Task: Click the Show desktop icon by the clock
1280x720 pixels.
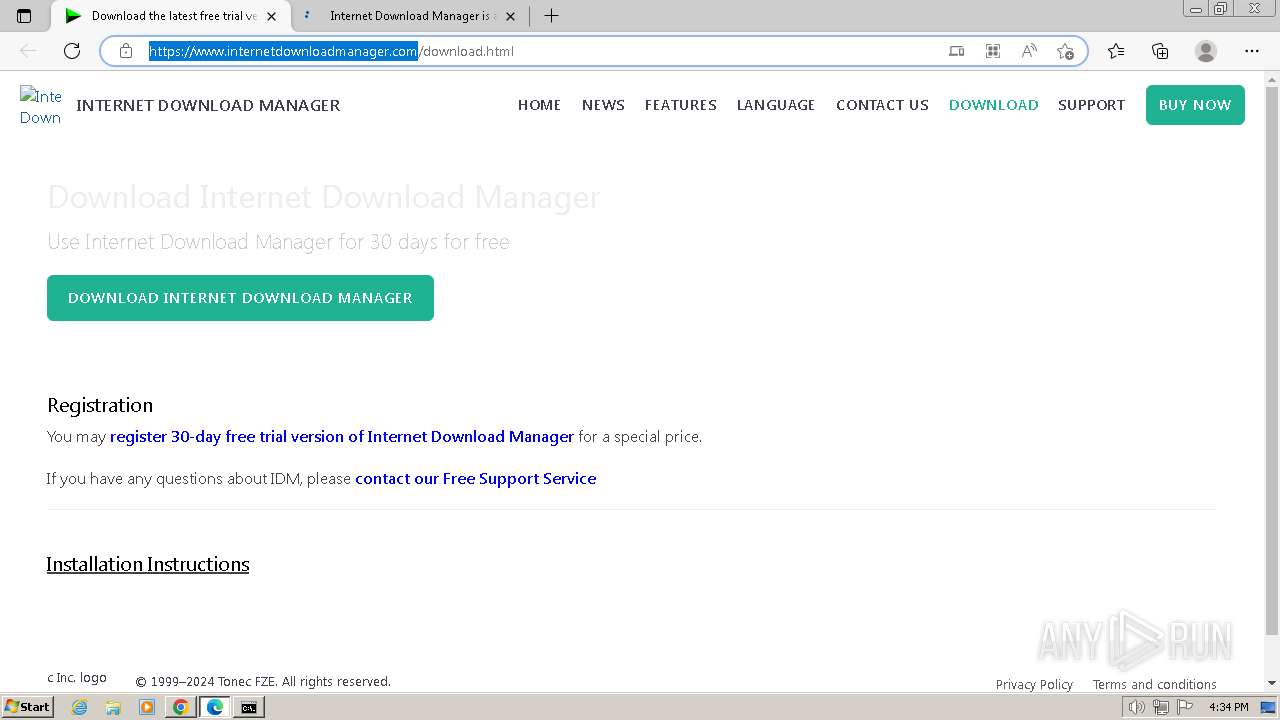Action: tap(1268, 707)
